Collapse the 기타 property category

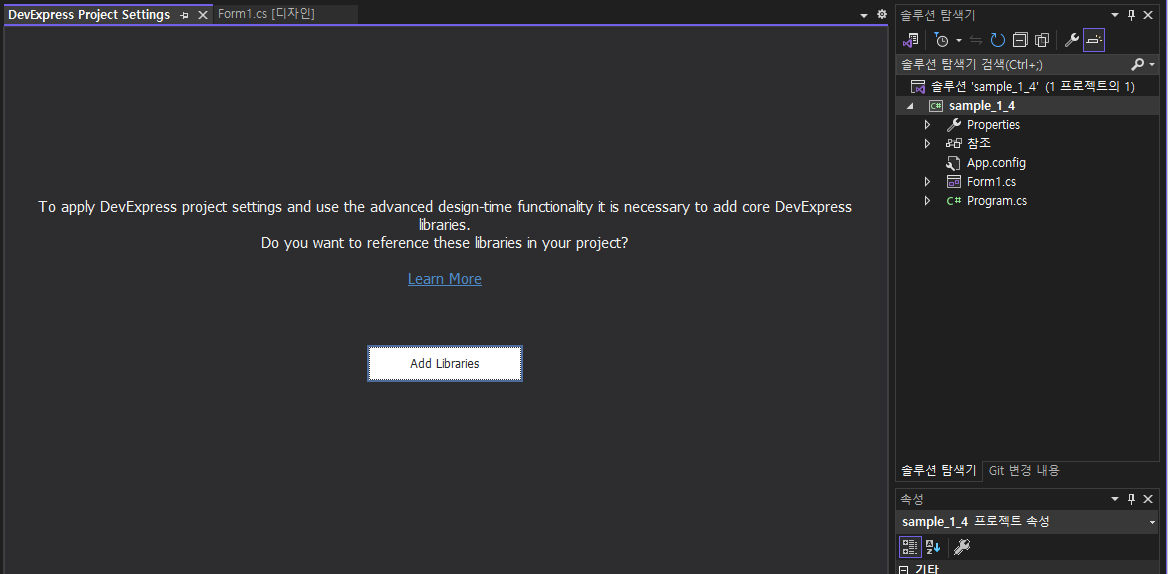pos(904,570)
